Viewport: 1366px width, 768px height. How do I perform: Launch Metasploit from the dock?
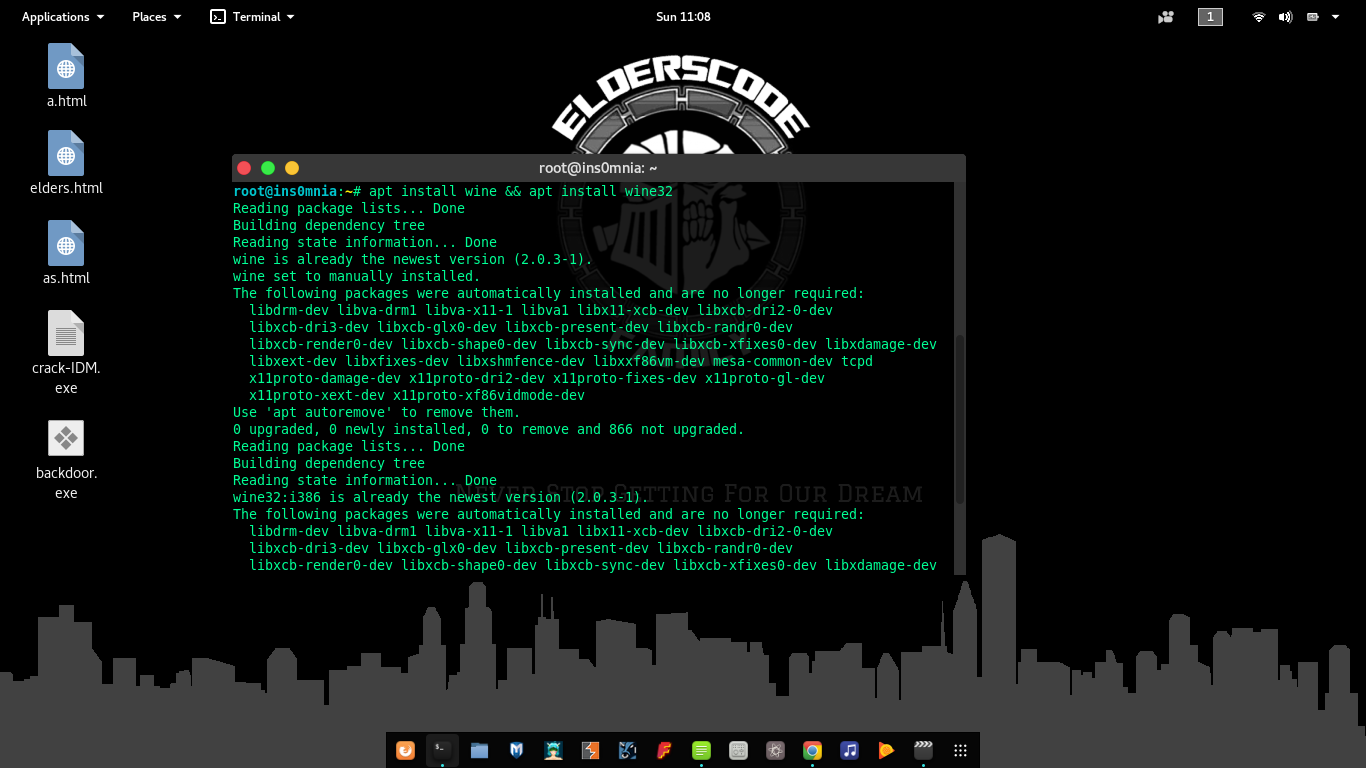click(x=516, y=750)
